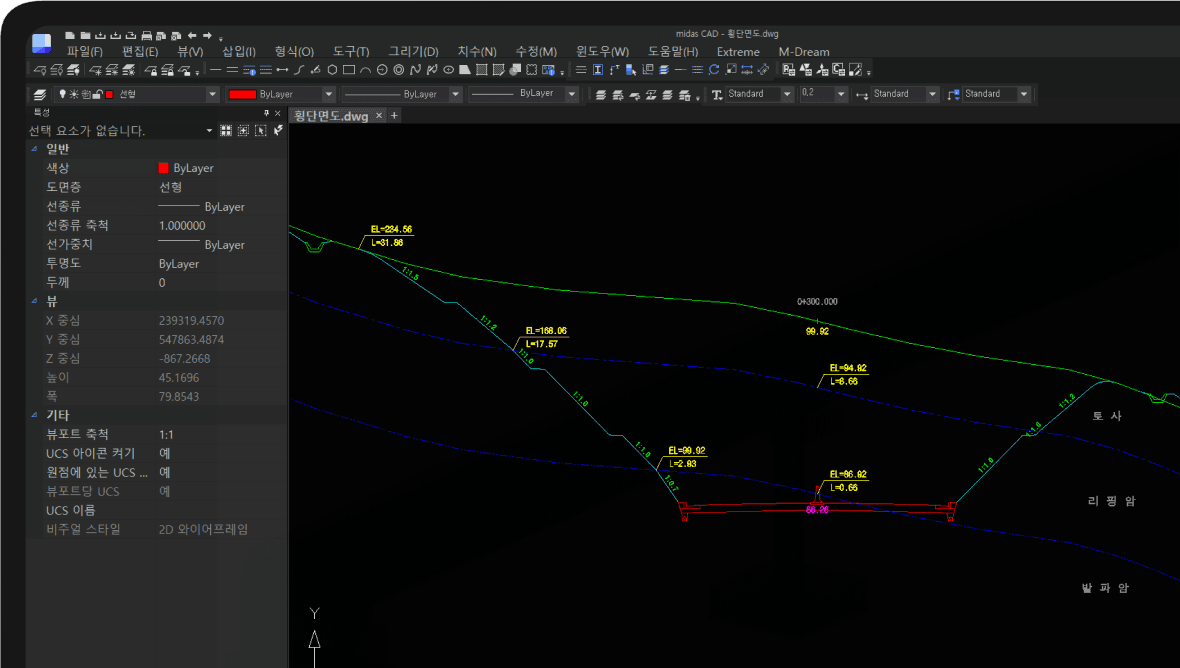Screen dimensions: 1180x668
Task: Click the stretch horizontal arrows icon
Action: coord(747,70)
